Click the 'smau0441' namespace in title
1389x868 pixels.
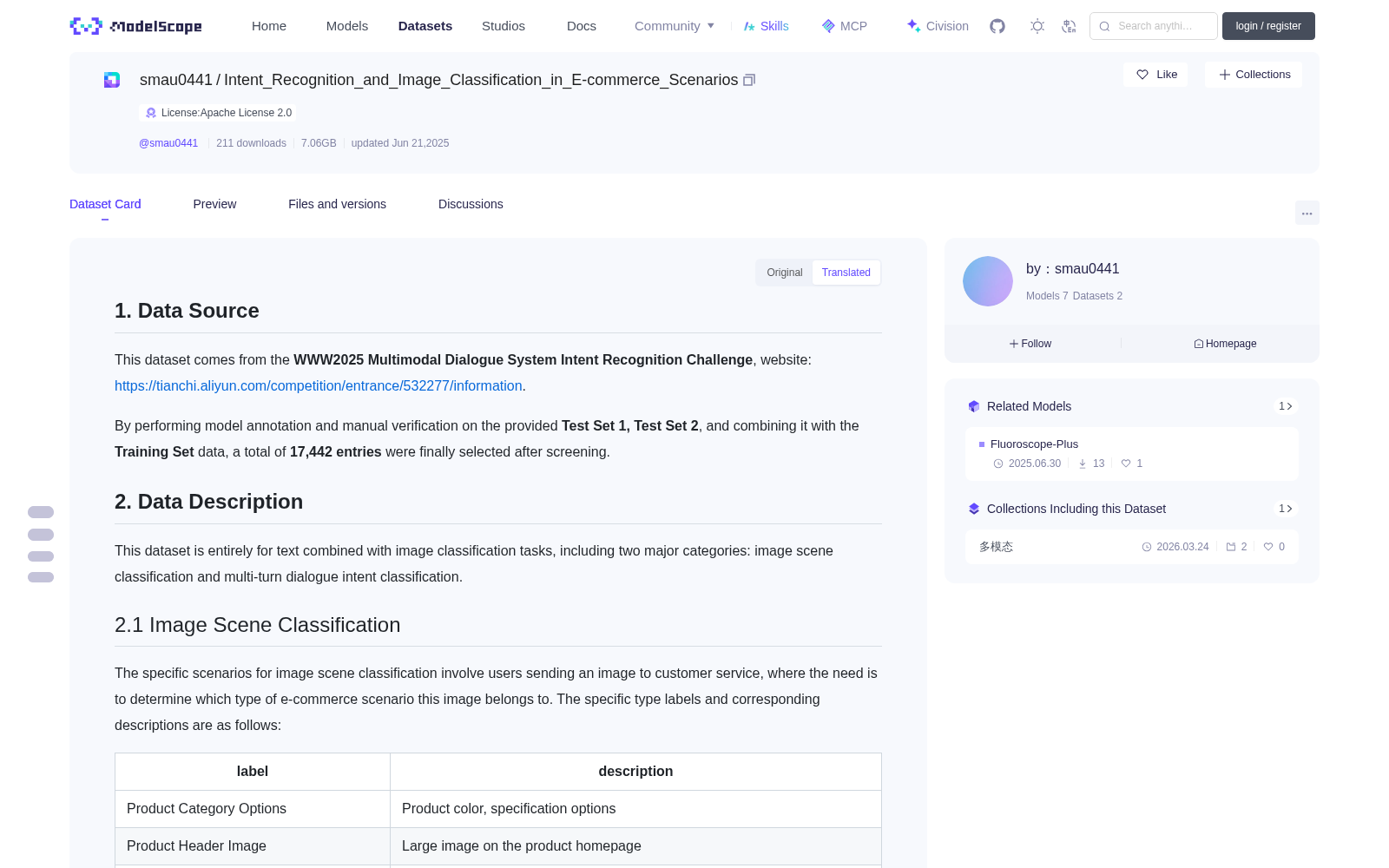[x=176, y=80]
